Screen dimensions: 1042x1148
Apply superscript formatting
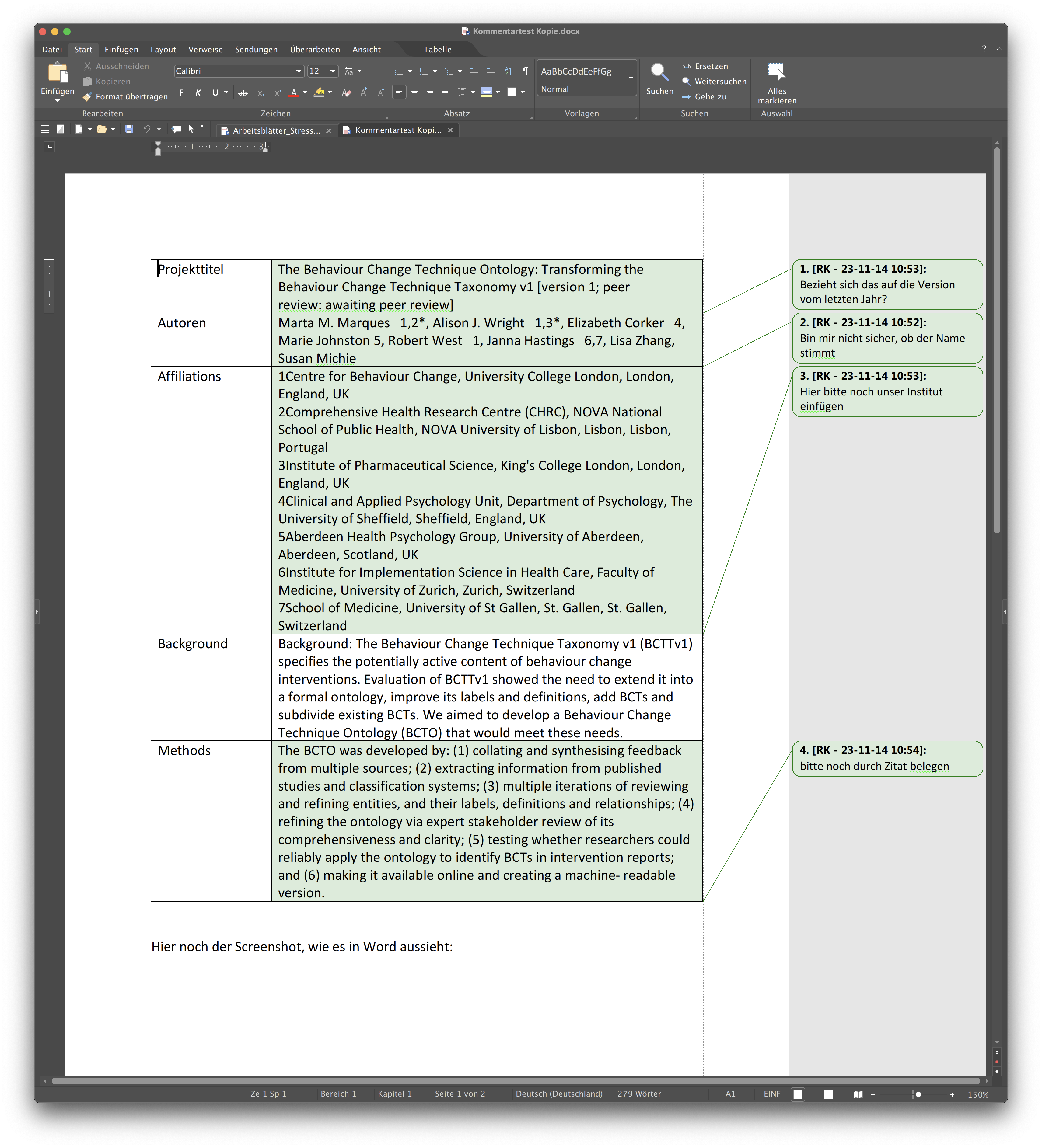[x=278, y=92]
